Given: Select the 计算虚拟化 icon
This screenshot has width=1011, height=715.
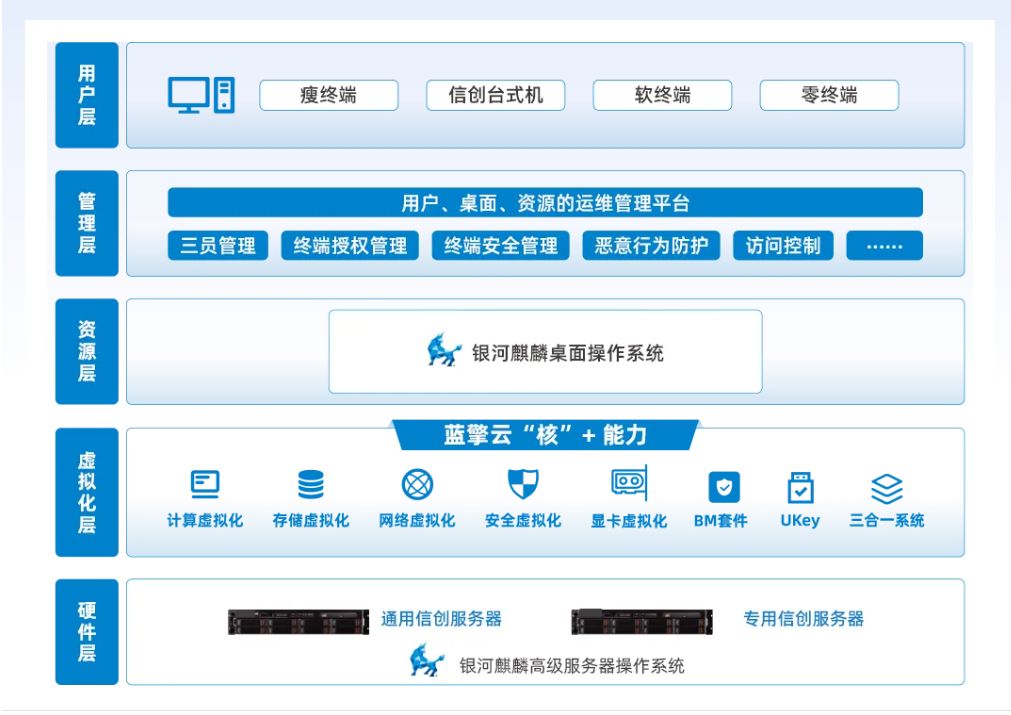Looking at the screenshot, I should click(205, 484).
